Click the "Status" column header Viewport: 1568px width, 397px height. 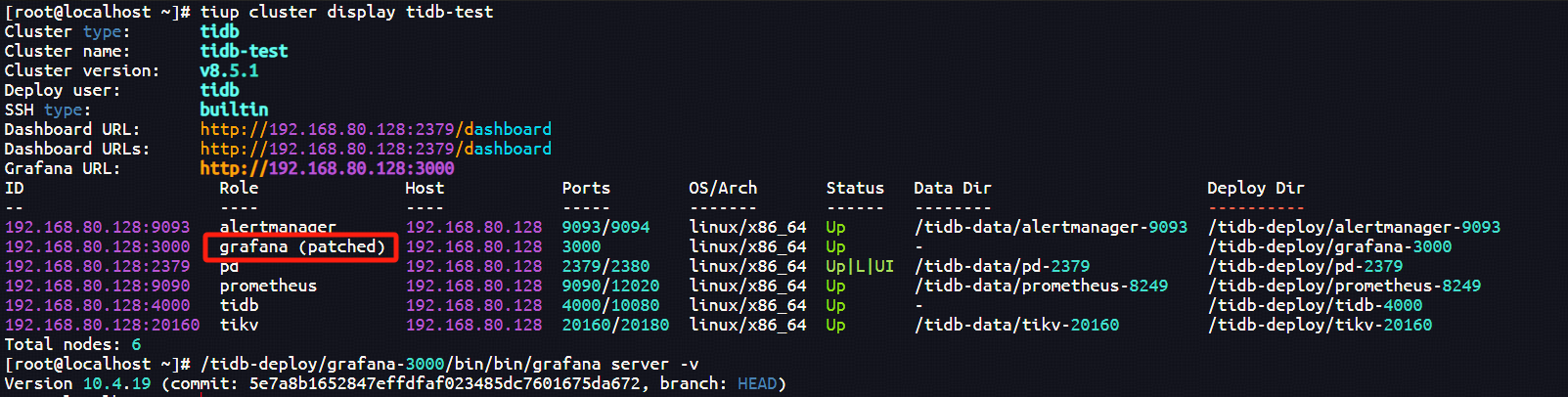[854, 188]
